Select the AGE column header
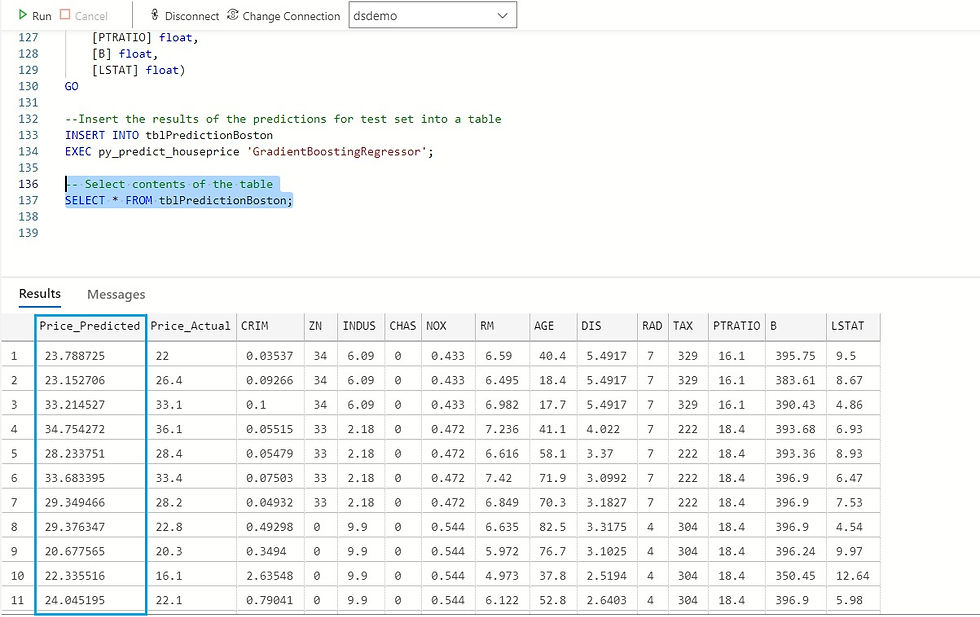The height and width of the screenshot is (617, 980). click(x=552, y=326)
